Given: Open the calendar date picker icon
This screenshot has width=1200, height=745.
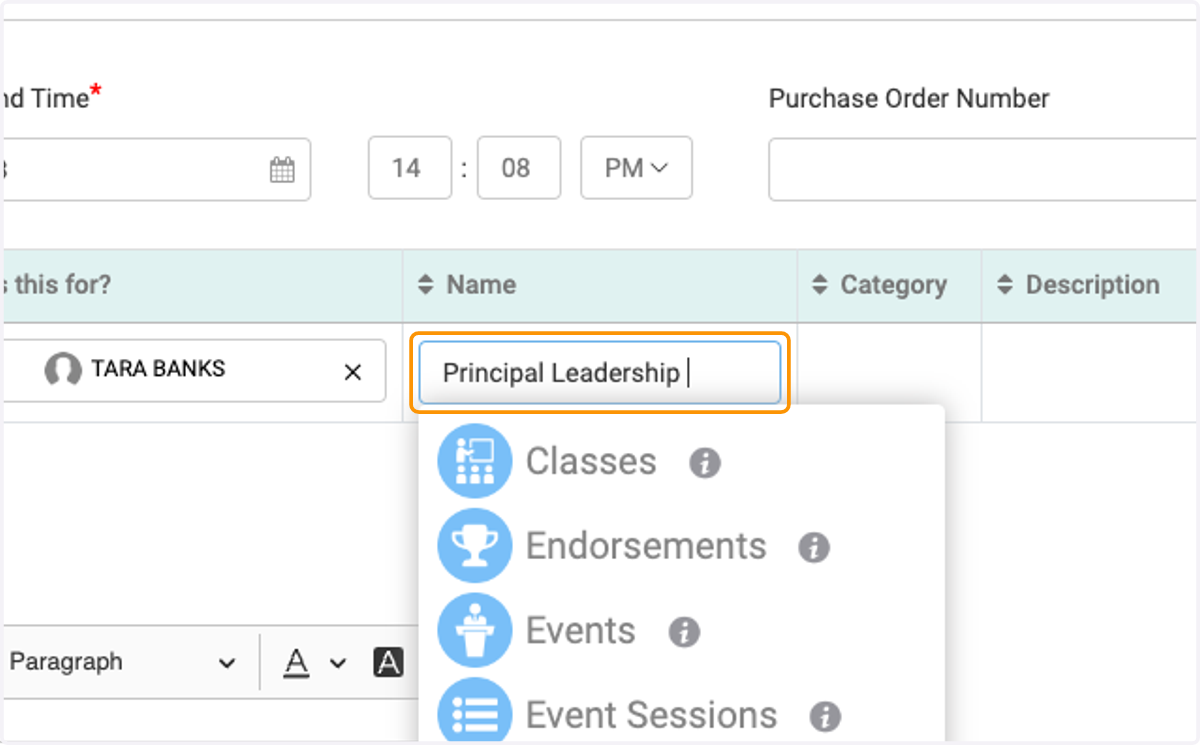Looking at the screenshot, I should point(282,169).
